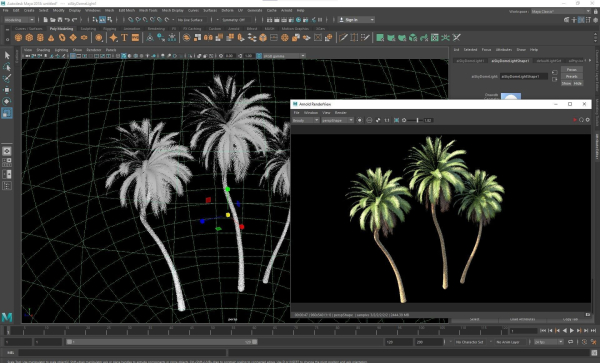The width and height of the screenshot is (600, 363).
Task: Toggle the sRGB gamma color management button
Action: pos(259,56)
